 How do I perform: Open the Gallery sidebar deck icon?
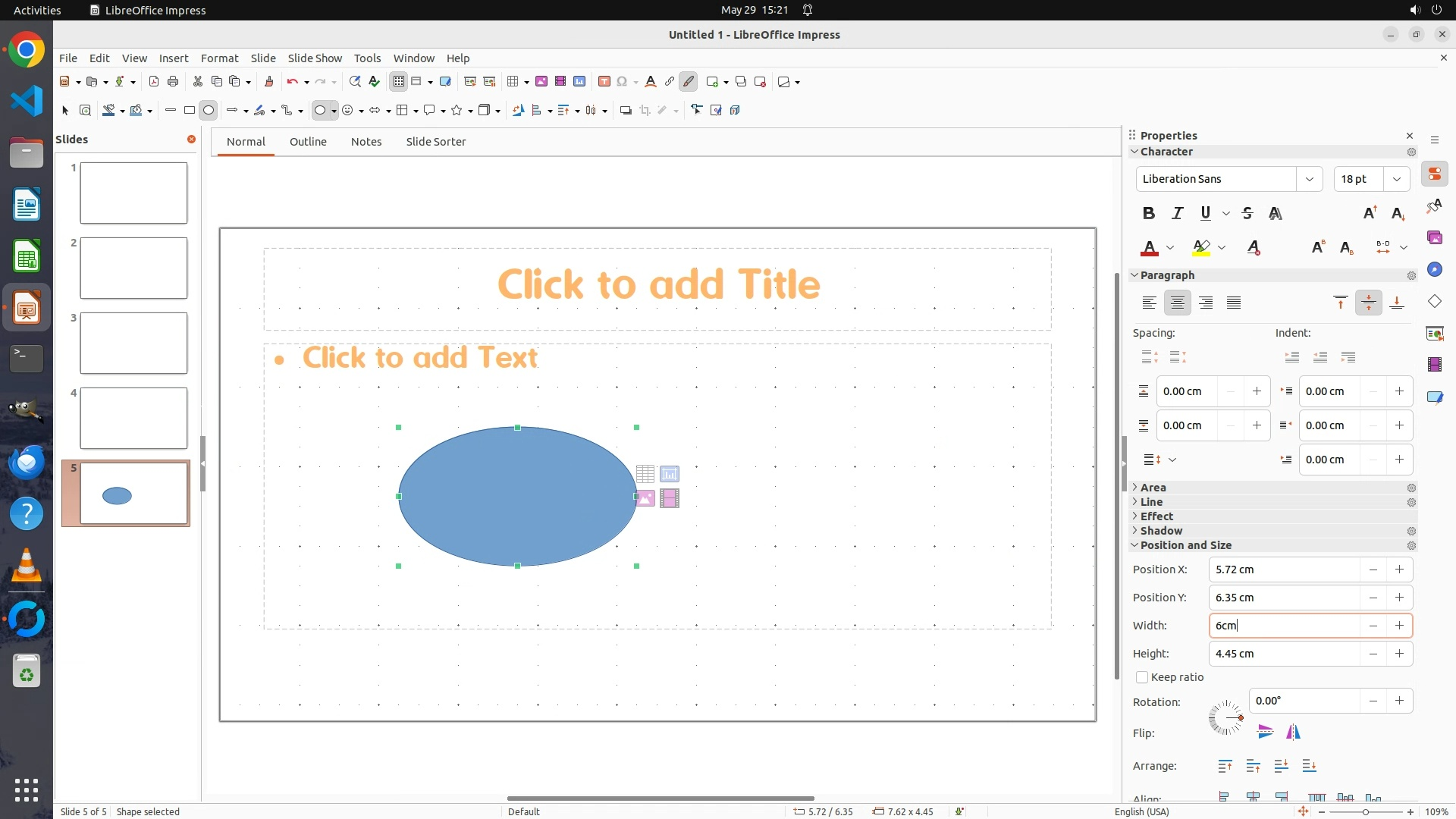click(1434, 238)
